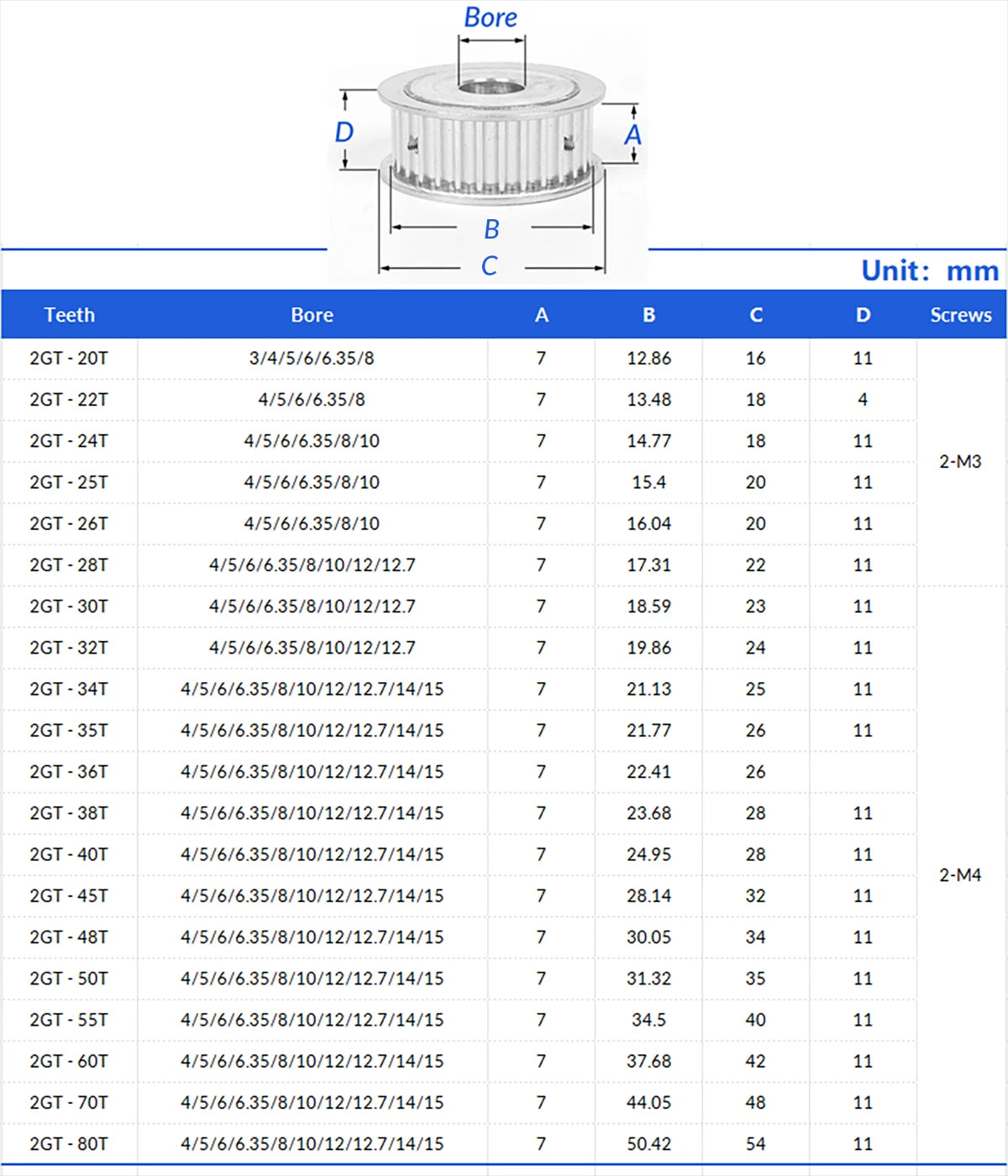
Task: Click the B value '44.05'
Action: pos(648,1103)
